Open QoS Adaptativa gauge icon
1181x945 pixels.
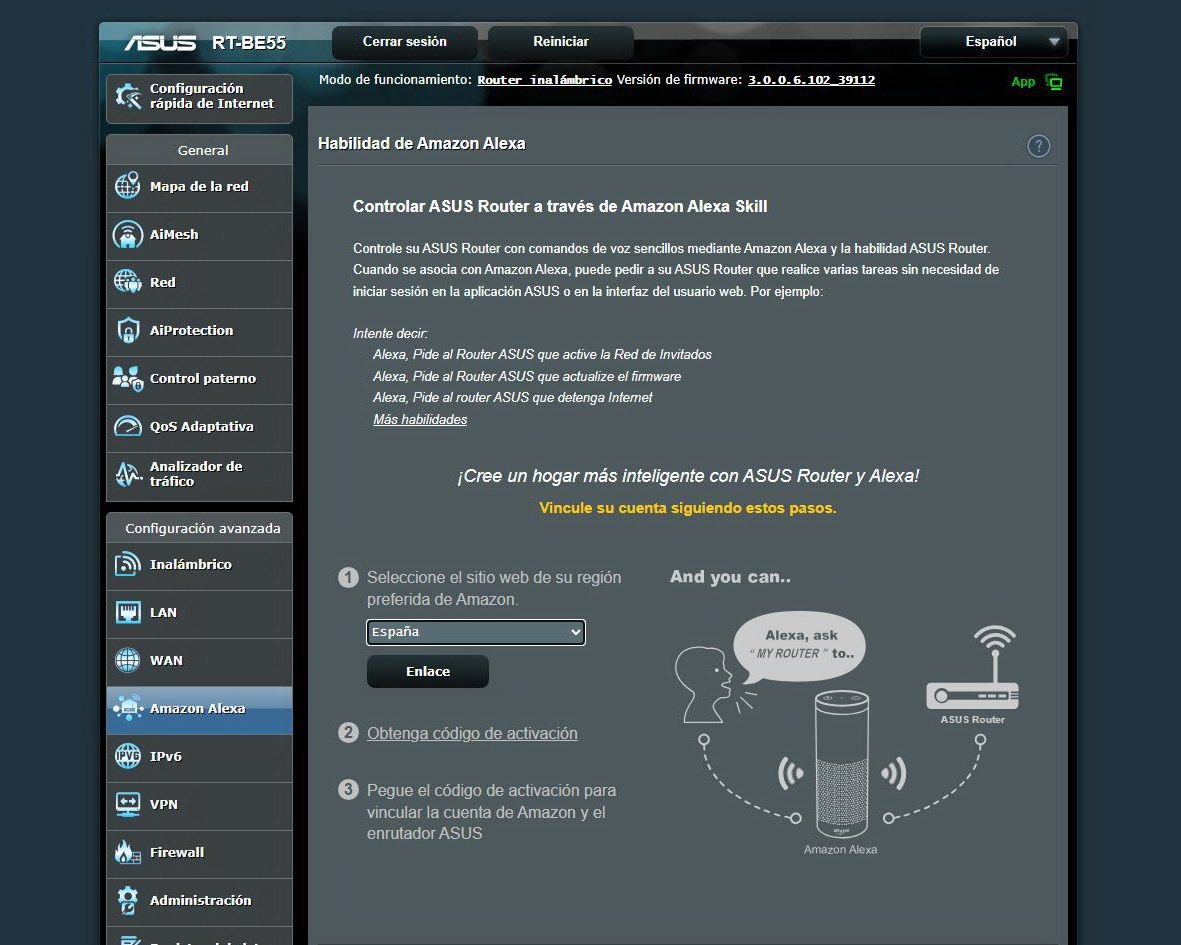(128, 427)
